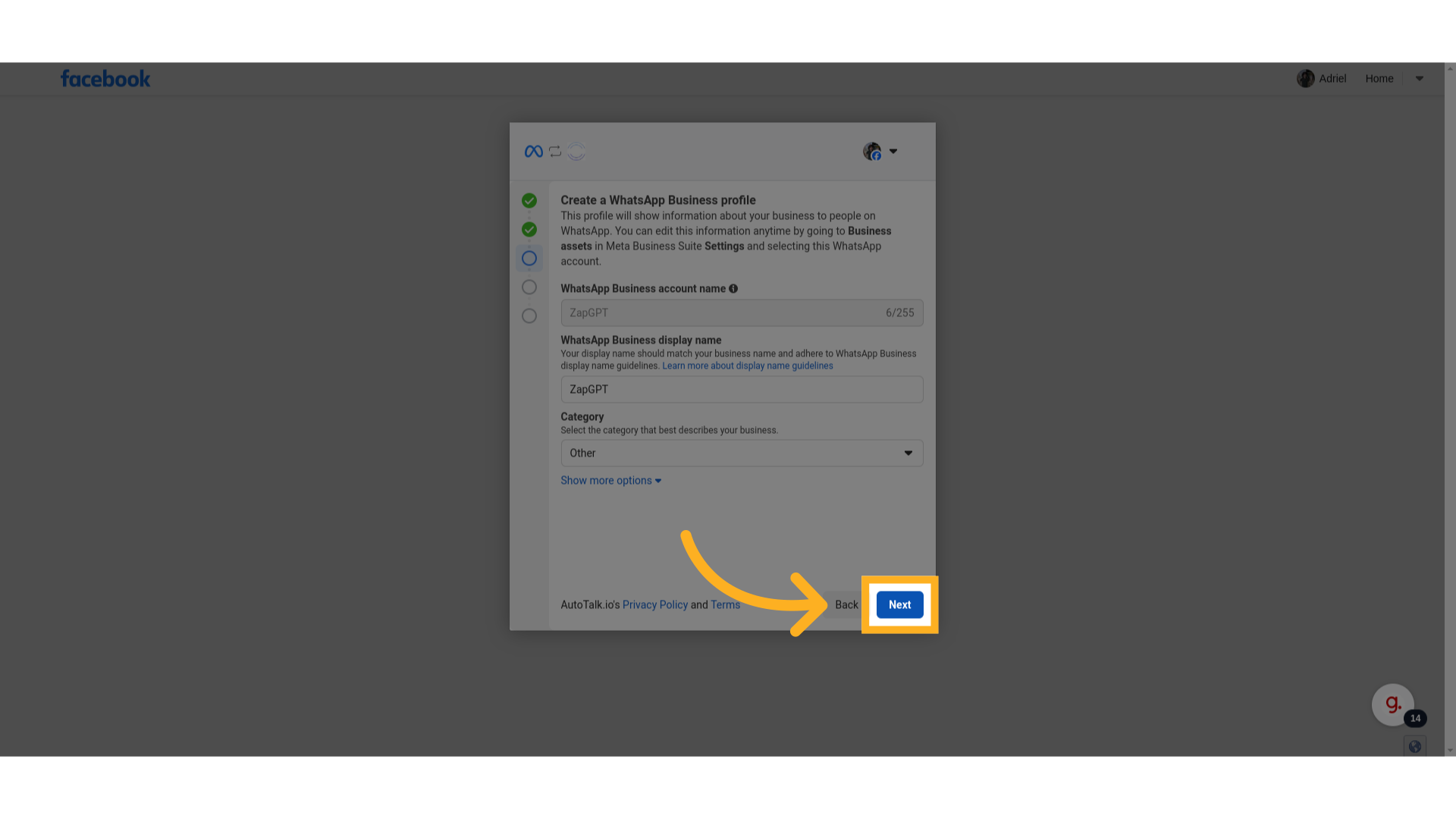
Task: Open AutoTalk.io's Privacy Policy link
Action: 655,605
